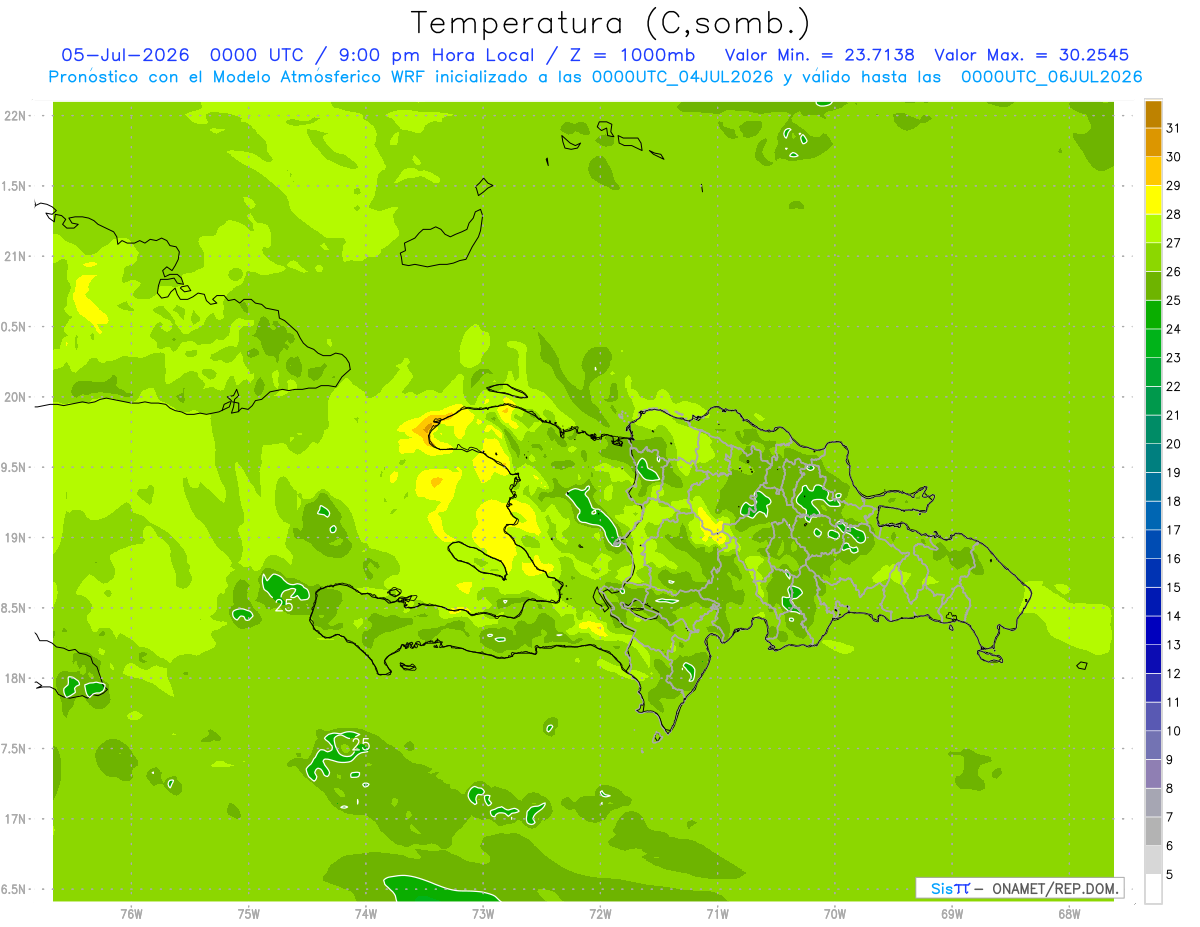Click color scale value "12"
The image size is (1200, 927).
(1174, 673)
